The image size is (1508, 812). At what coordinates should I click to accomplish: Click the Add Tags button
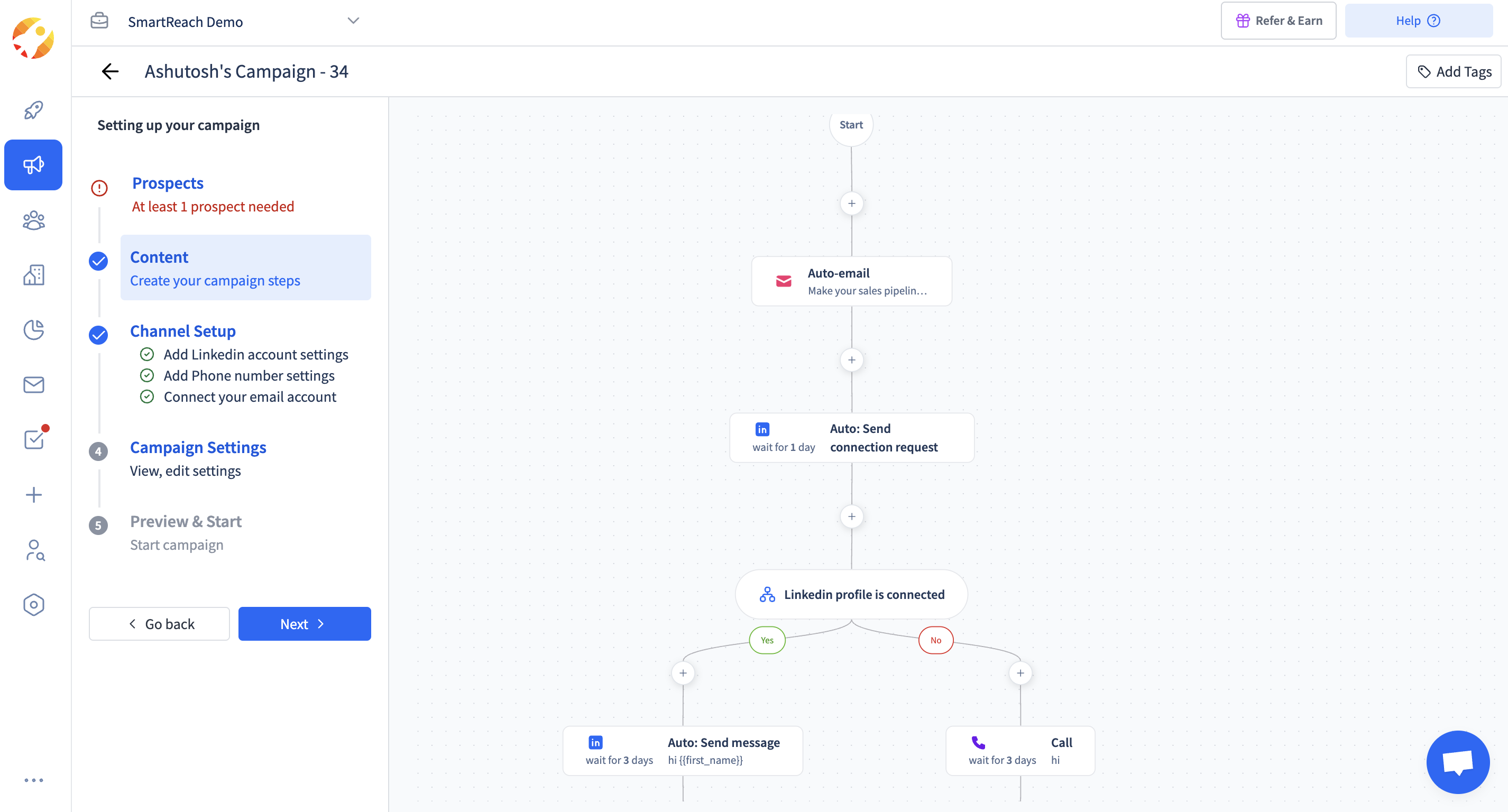pos(1454,71)
